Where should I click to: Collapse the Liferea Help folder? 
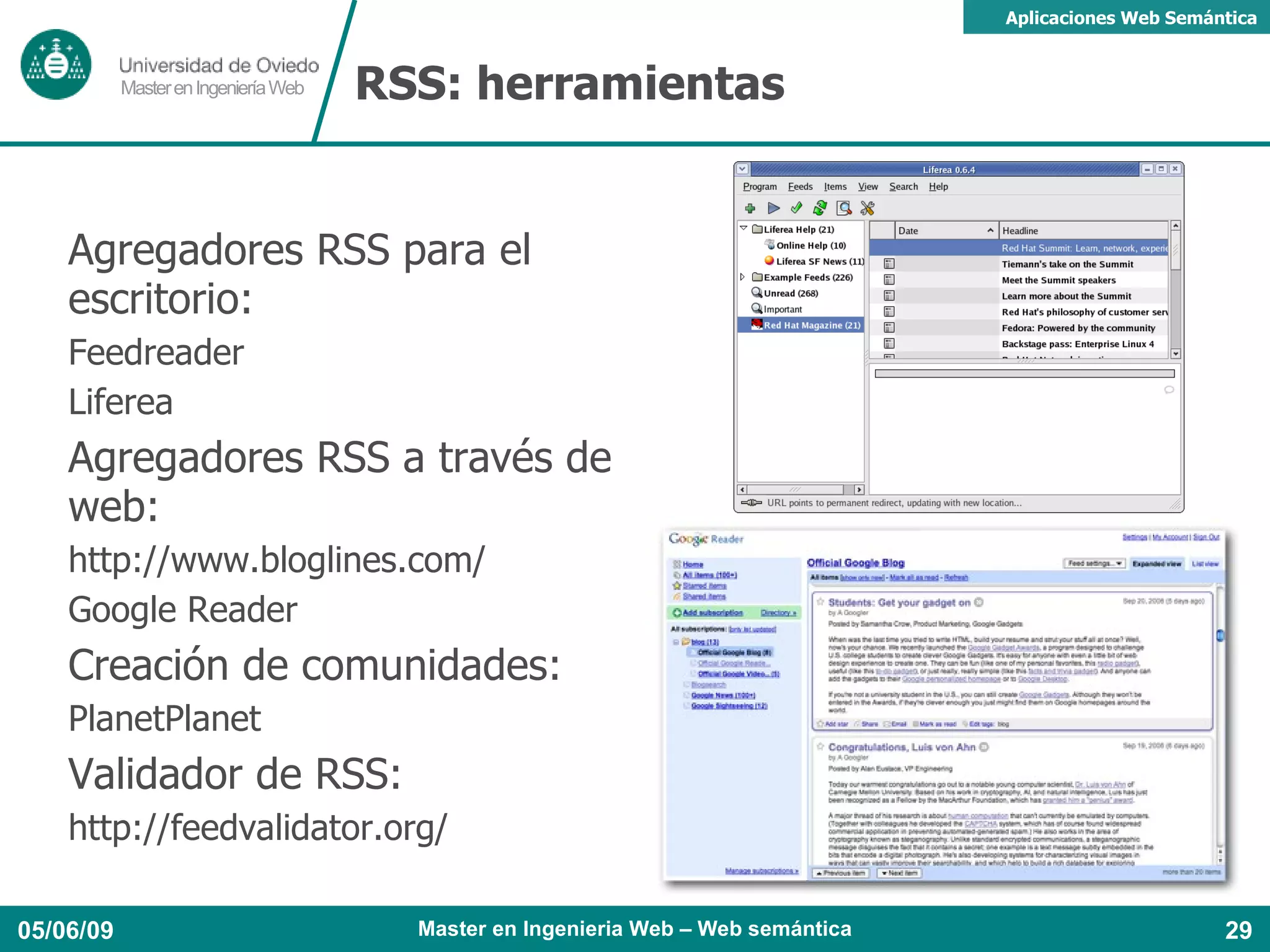click(x=744, y=229)
